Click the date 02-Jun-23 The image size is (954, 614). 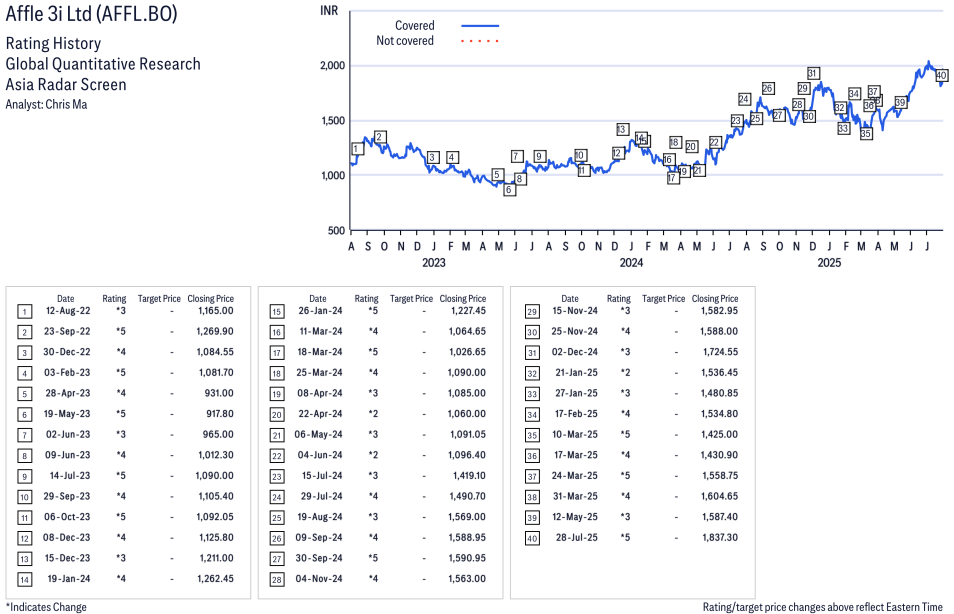coord(68,435)
